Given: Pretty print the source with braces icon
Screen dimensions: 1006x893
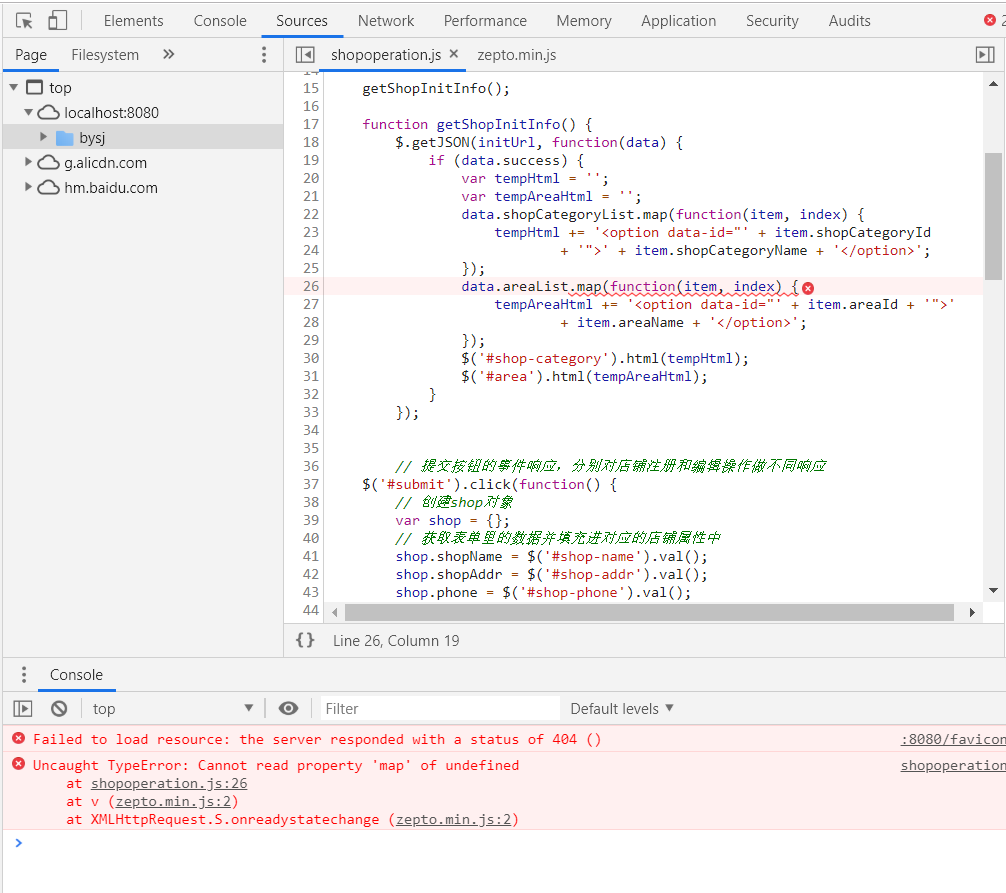Looking at the screenshot, I should pyautogui.click(x=305, y=640).
